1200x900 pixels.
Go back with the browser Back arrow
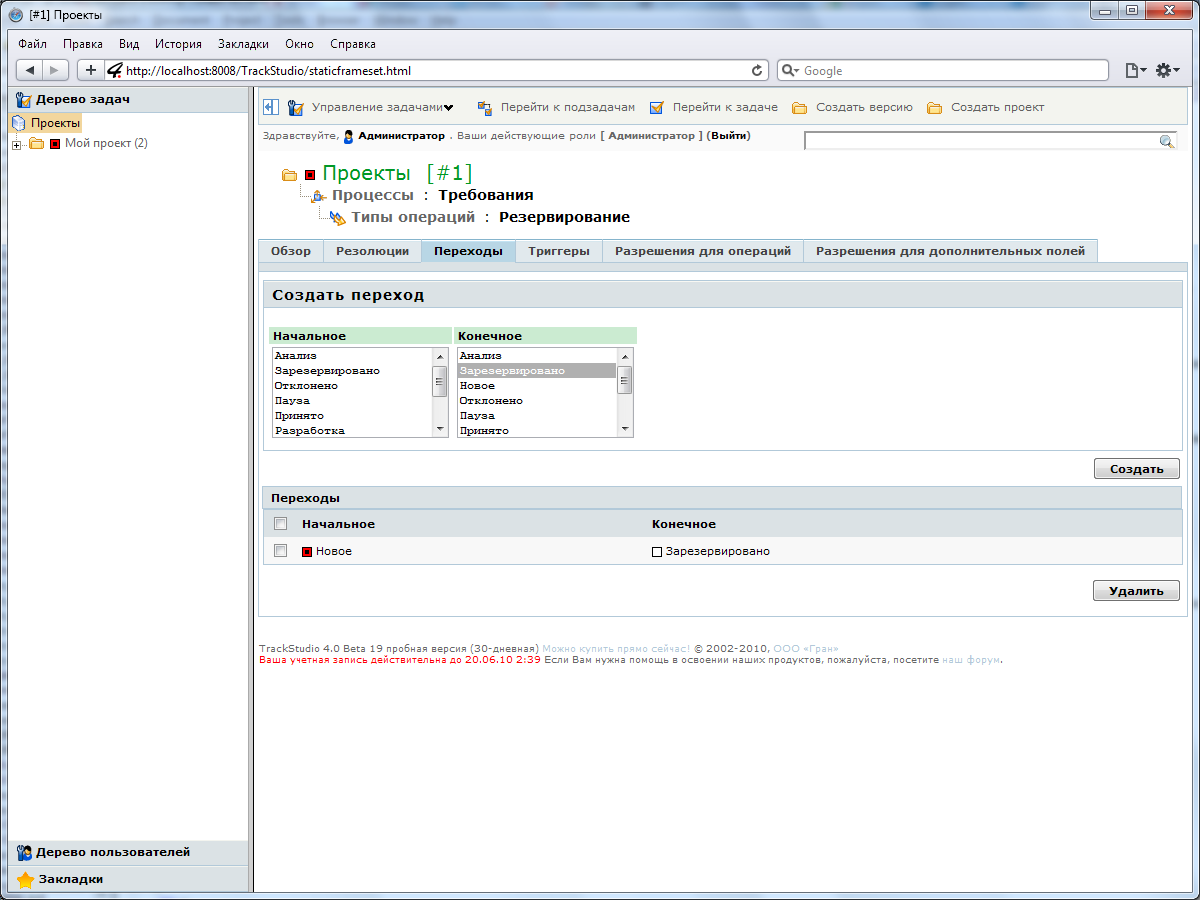pyautogui.click(x=30, y=70)
